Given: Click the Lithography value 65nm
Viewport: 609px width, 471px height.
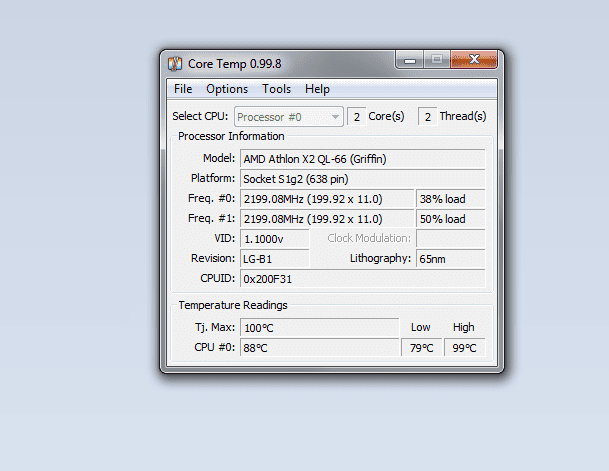Looking at the screenshot, I should tap(451, 259).
